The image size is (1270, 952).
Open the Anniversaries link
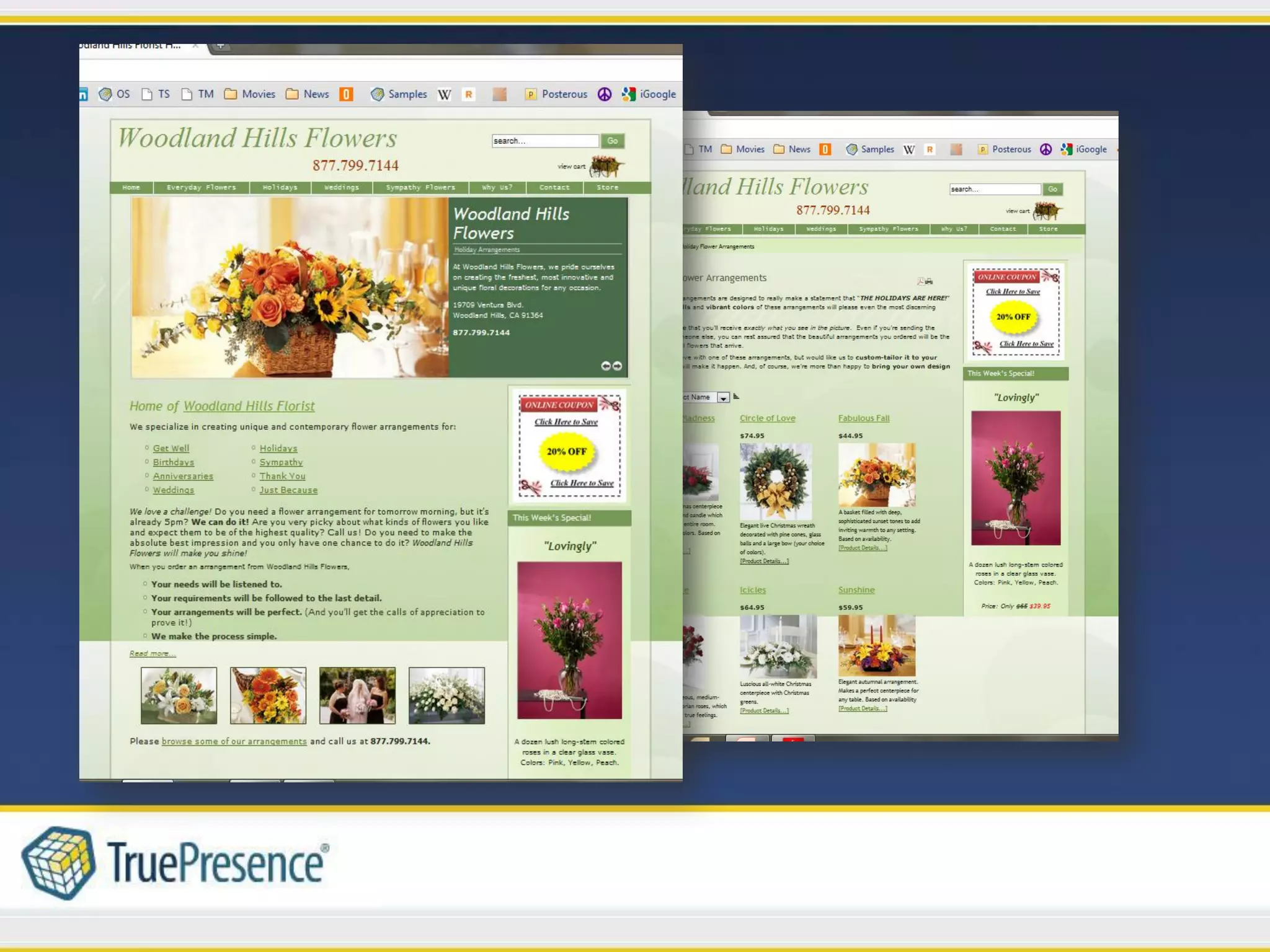pyautogui.click(x=183, y=476)
